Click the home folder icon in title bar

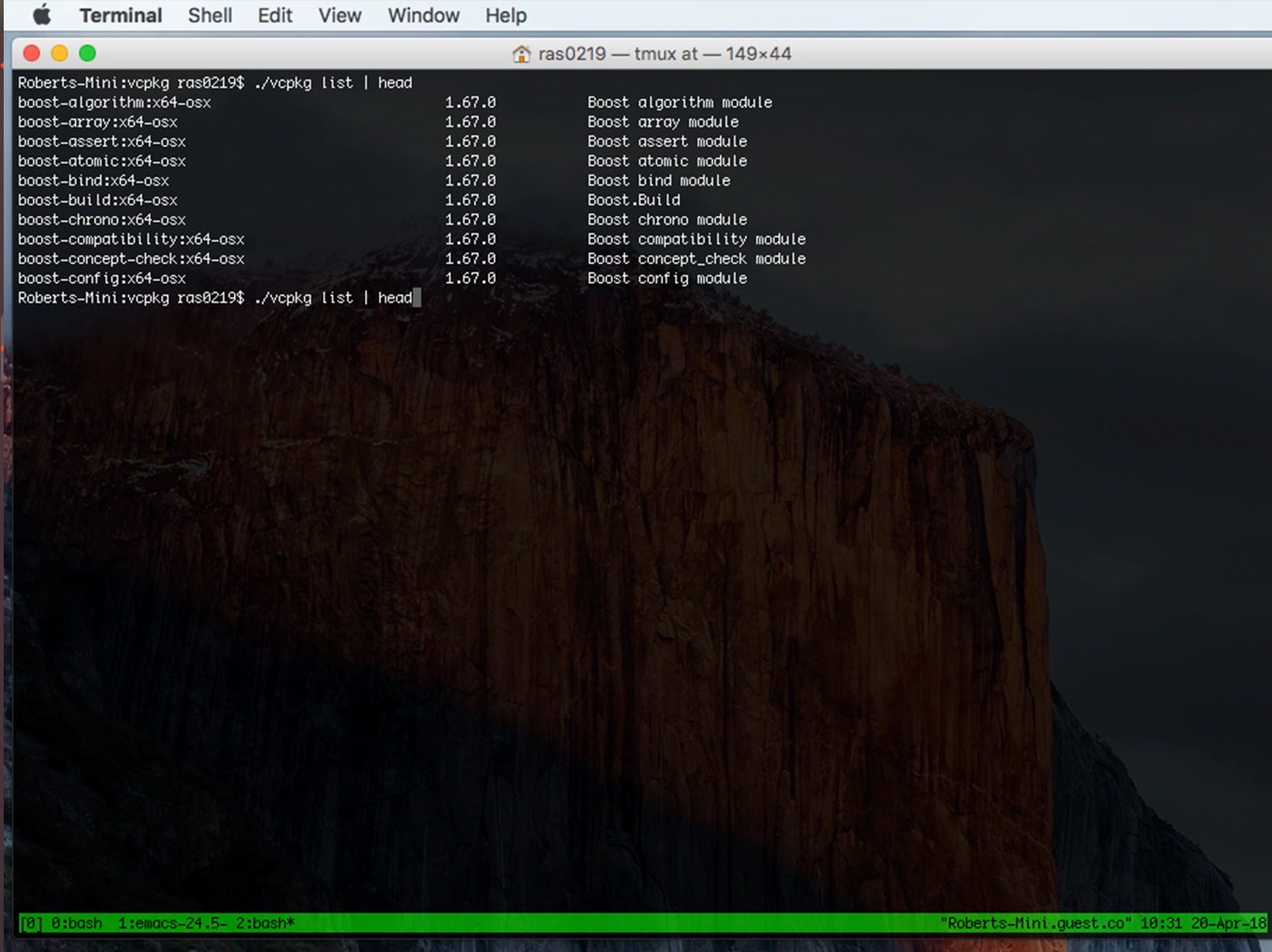(521, 54)
